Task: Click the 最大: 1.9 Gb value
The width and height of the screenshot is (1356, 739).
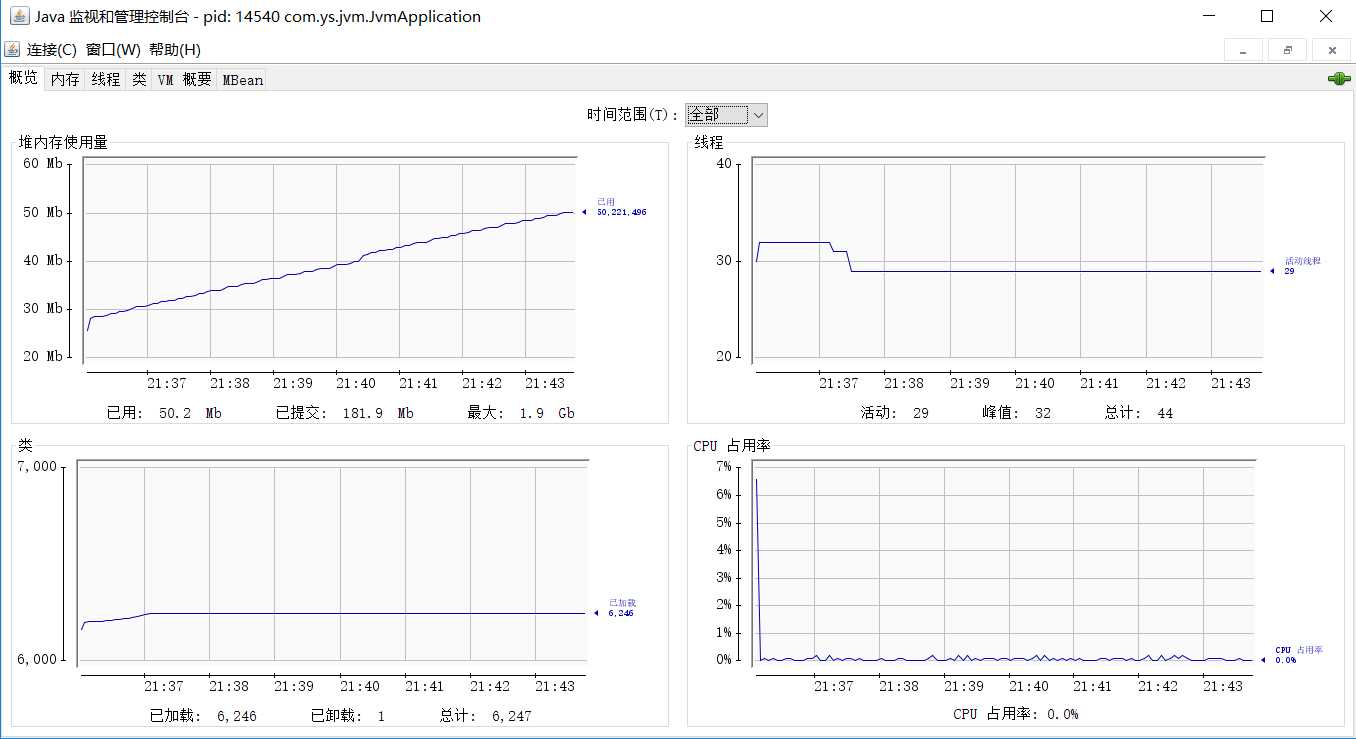Action: 521,413
